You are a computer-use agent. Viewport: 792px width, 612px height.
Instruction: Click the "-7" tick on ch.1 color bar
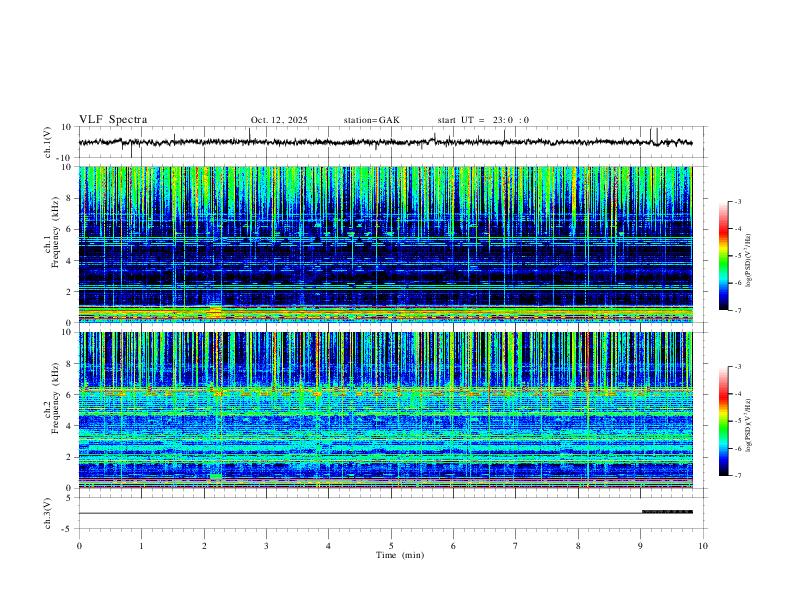coord(738,310)
